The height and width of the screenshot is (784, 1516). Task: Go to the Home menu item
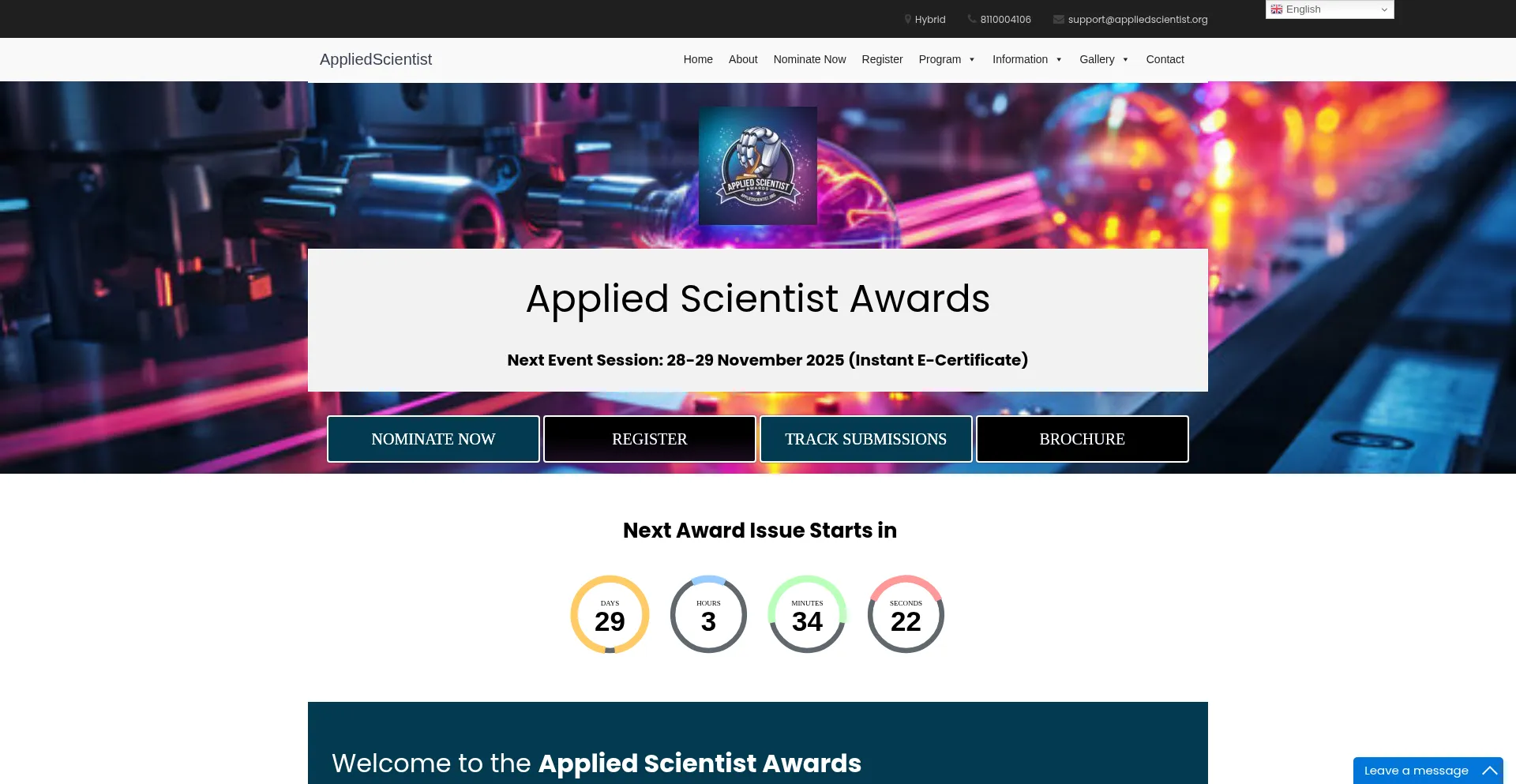(x=698, y=59)
